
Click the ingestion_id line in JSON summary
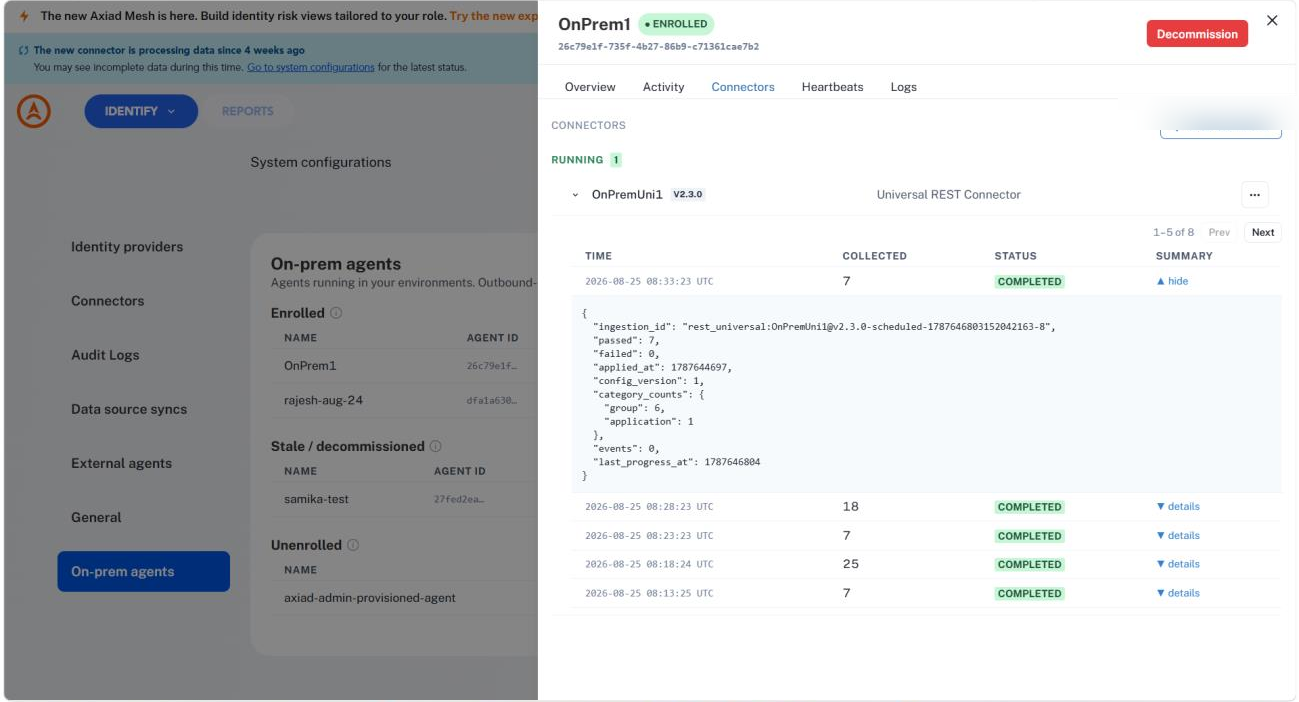point(825,327)
